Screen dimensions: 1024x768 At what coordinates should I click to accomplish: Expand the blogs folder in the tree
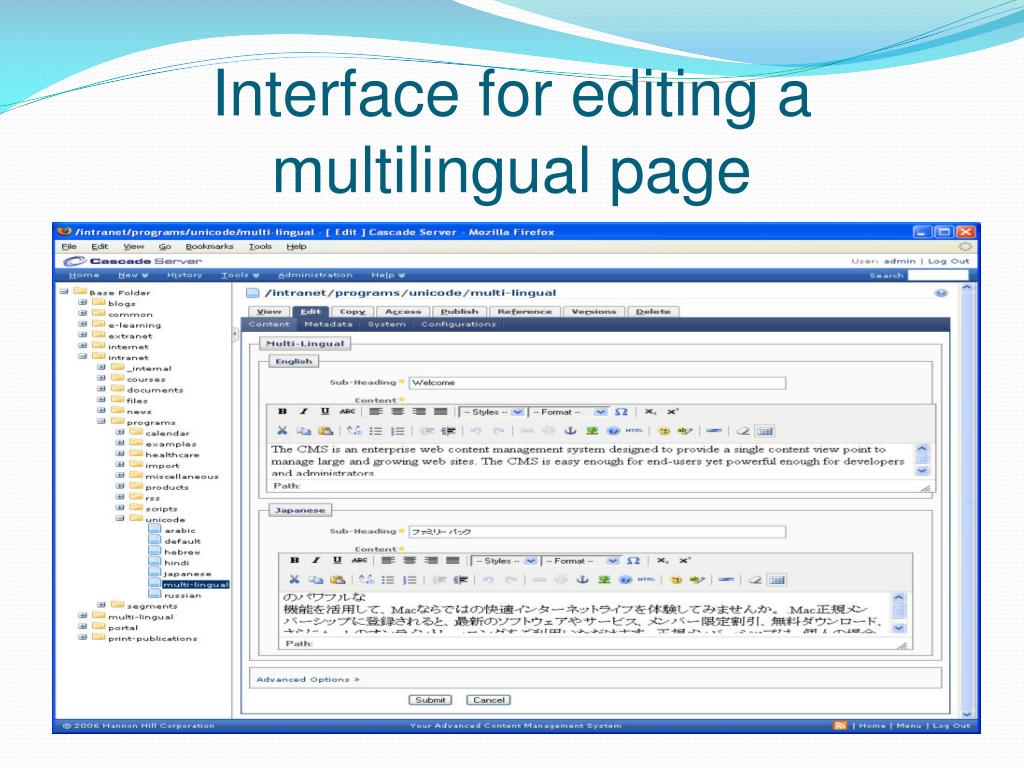(x=83, y=303)
